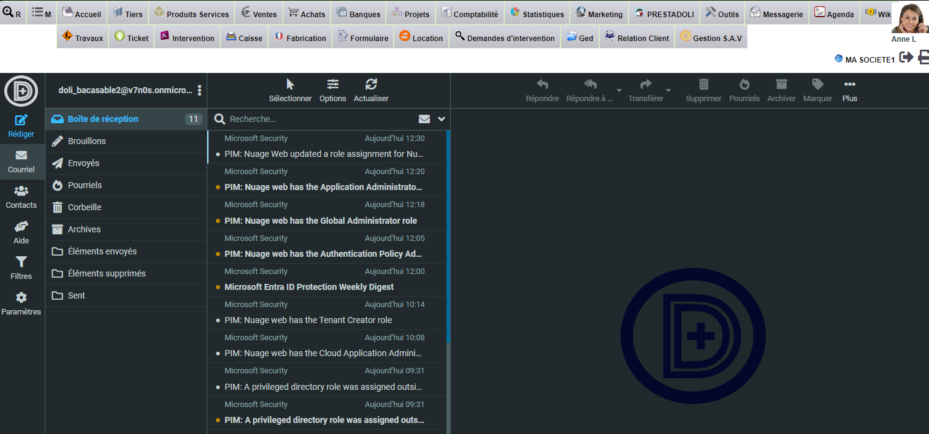This screenshot has height=434, width=929.
Task: Open the Brouillons folder
Action: 126,141
